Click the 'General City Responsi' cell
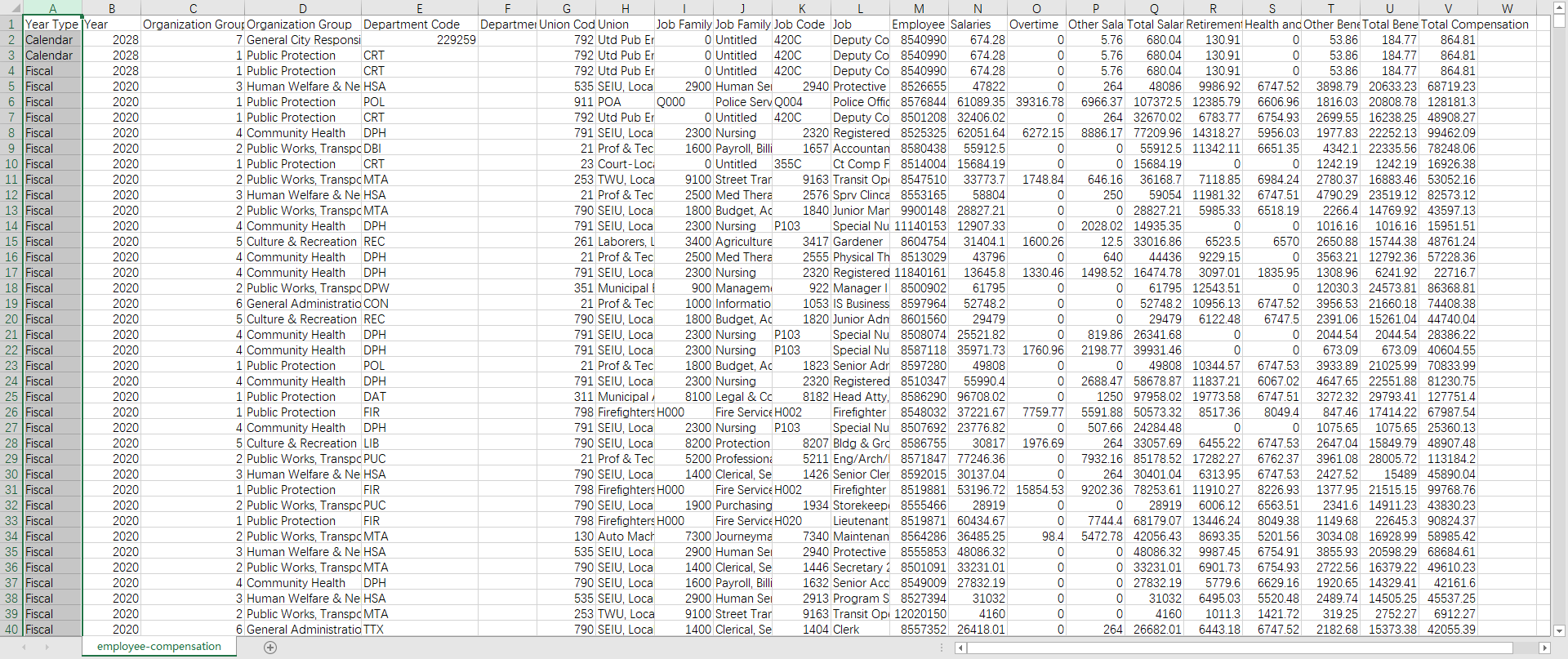 pyautogui.click(x=303, y=40)
